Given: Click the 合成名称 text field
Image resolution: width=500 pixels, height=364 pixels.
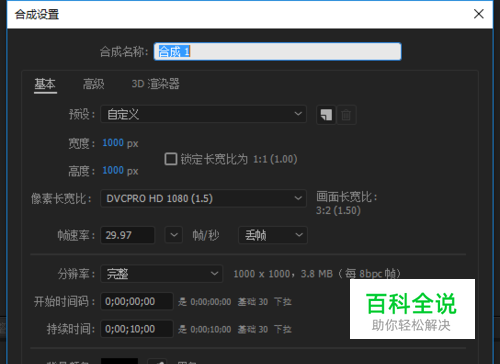Looking at the screenshot, I should tap(277, 51).
